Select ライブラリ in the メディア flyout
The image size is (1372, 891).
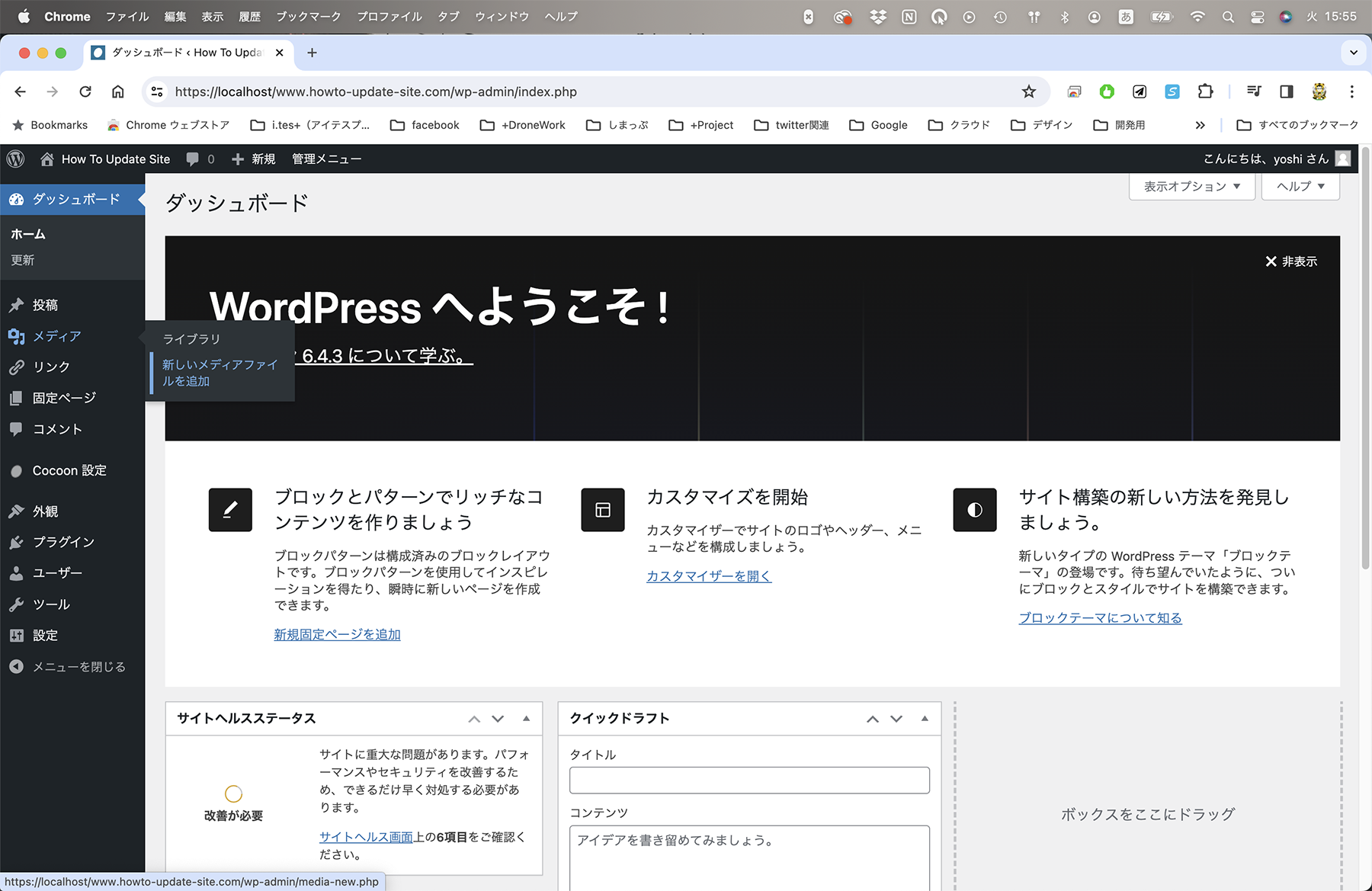(x=191, y=339)
